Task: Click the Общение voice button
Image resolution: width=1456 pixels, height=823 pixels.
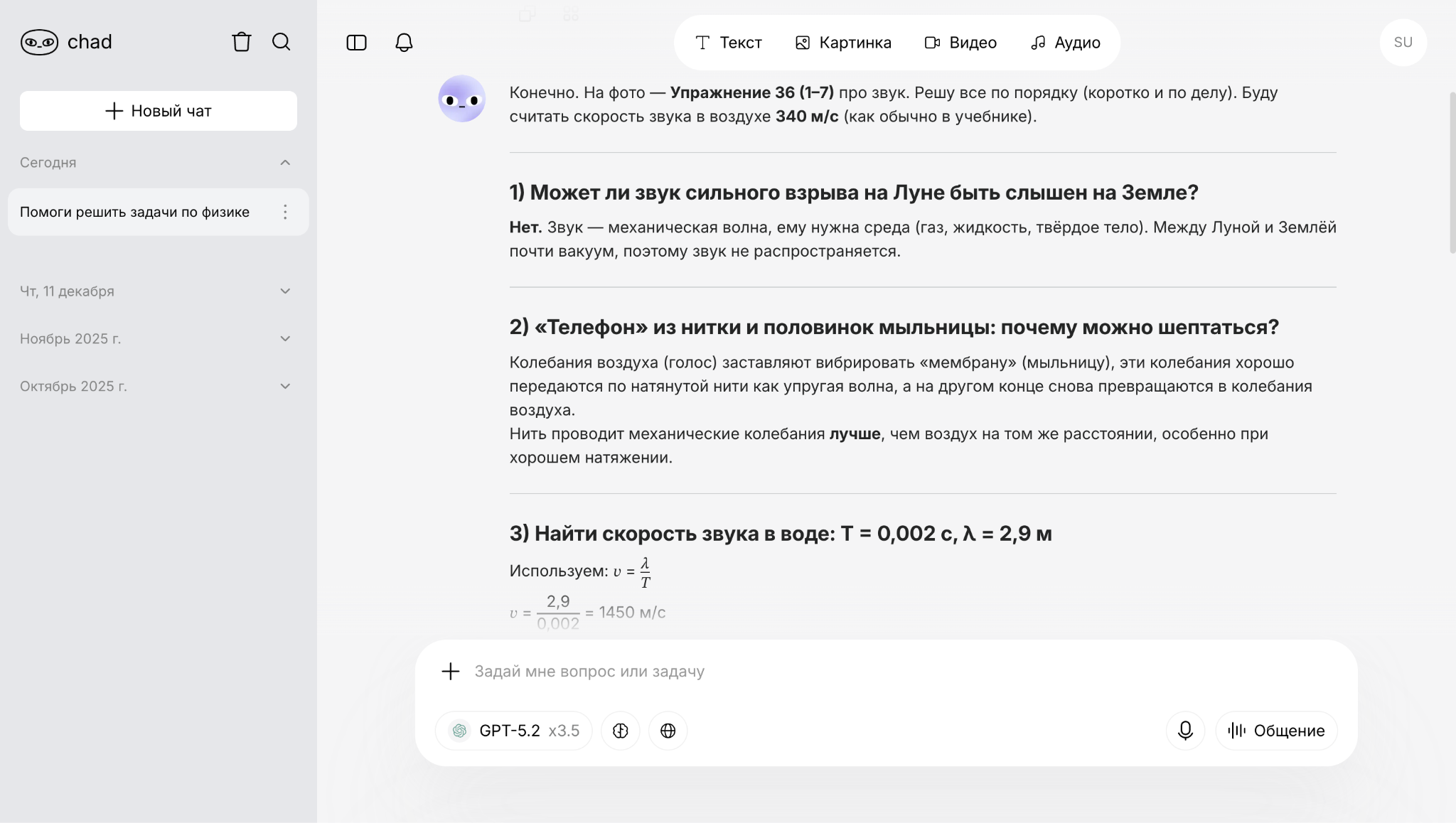Action: click(x=1276, y=731)
